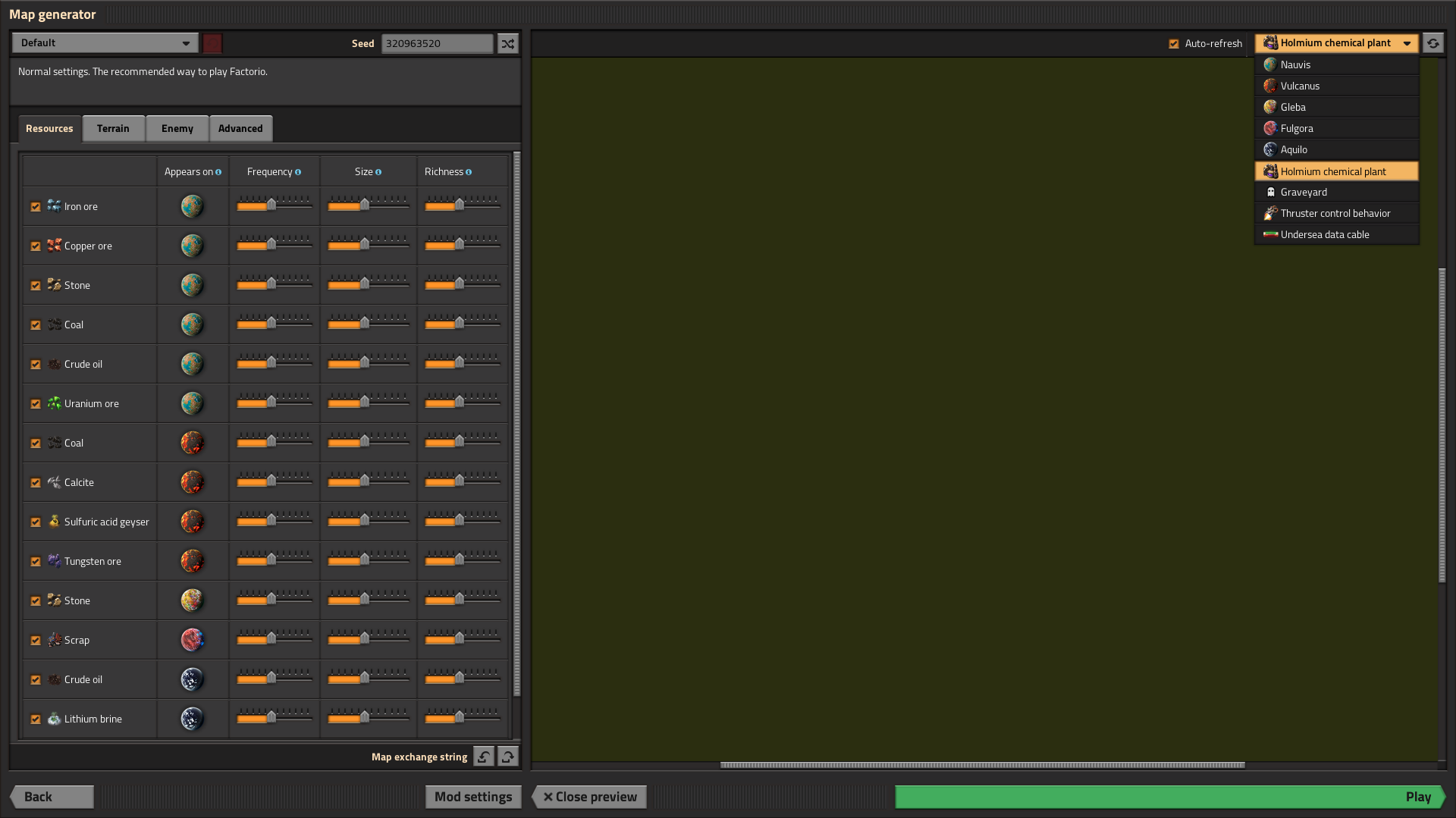
Task: Adjust the Lithium brine Richness slider
Action: coord(463,717)
